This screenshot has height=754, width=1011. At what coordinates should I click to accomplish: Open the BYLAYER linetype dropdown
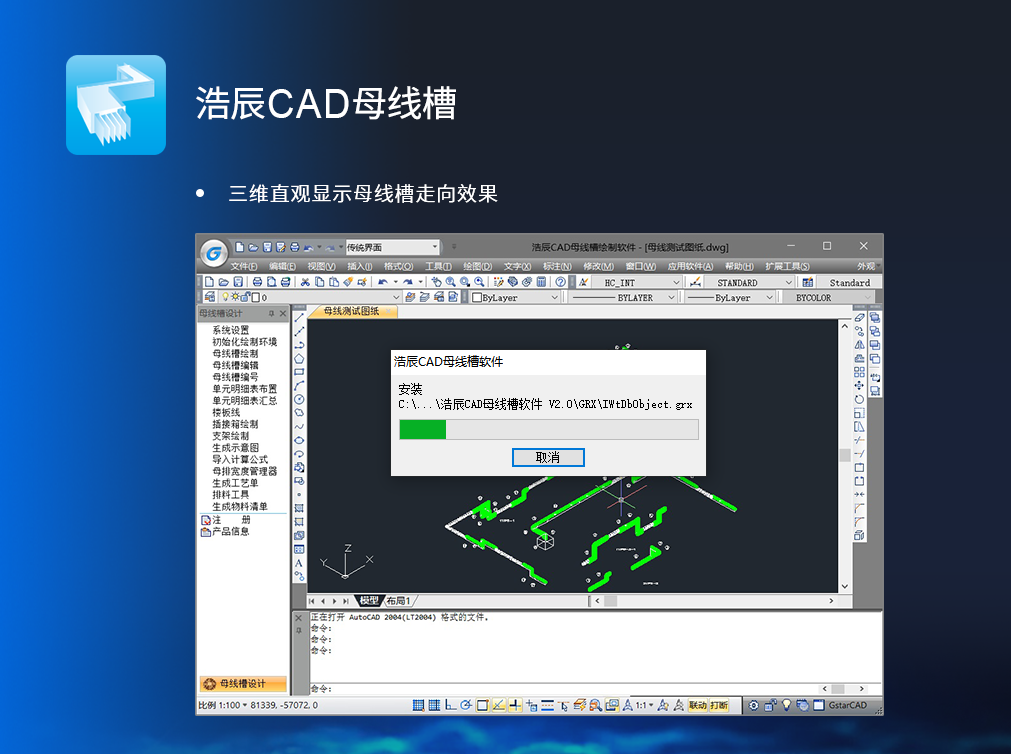pyautogui.click(x=623, y=297)
